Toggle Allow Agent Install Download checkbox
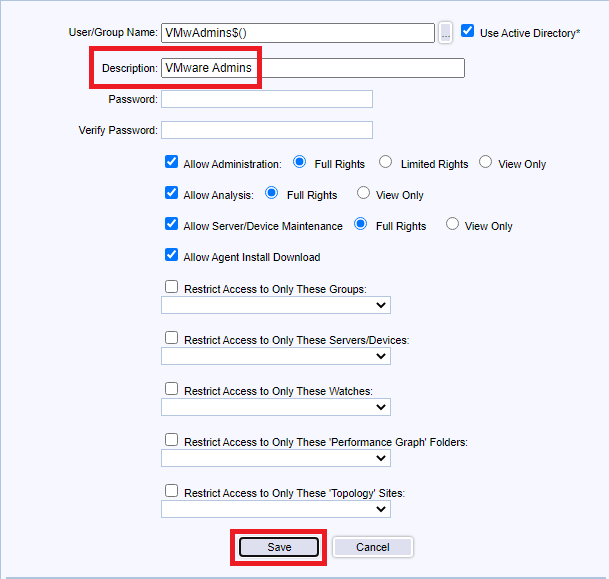Viewport: 609px width, 579px height. click(171, 256)
